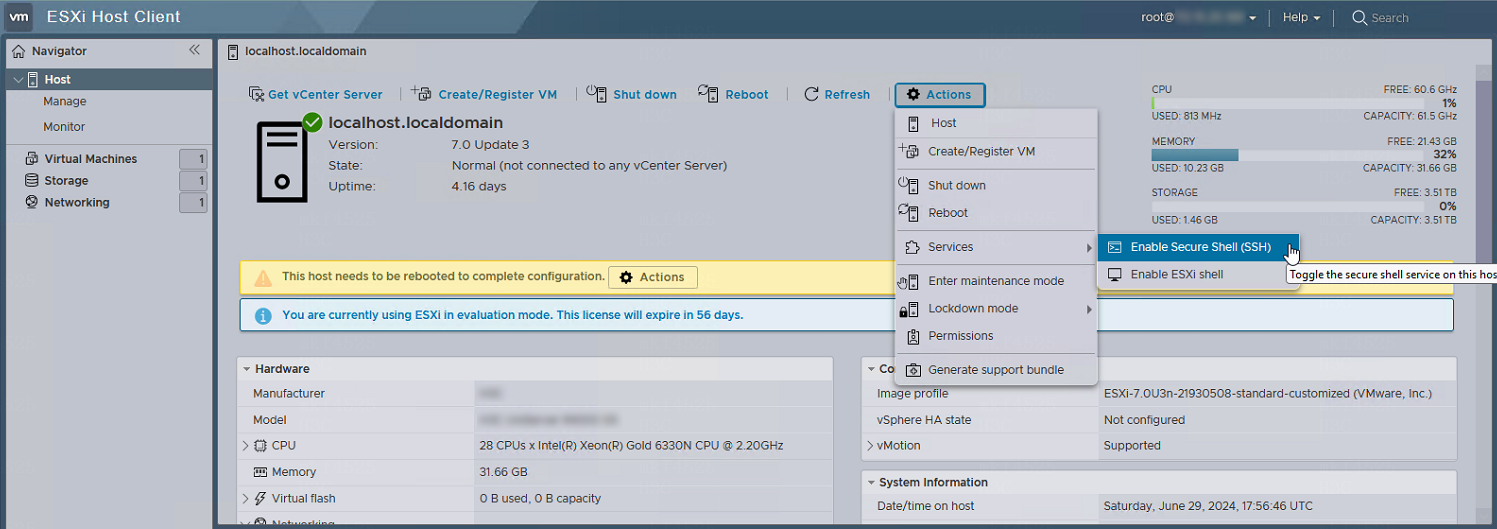Open the root@ user dropdown

[x=1199, y=17]
